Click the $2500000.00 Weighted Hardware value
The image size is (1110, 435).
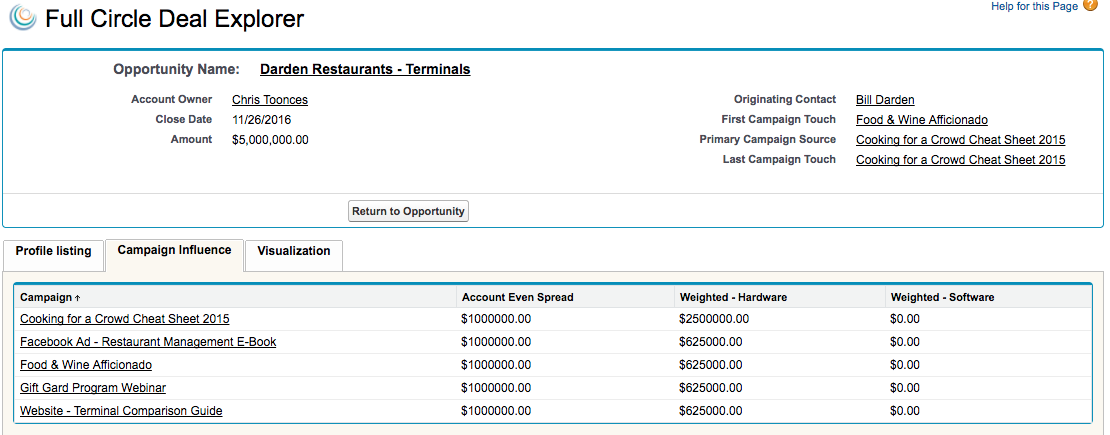714,319
